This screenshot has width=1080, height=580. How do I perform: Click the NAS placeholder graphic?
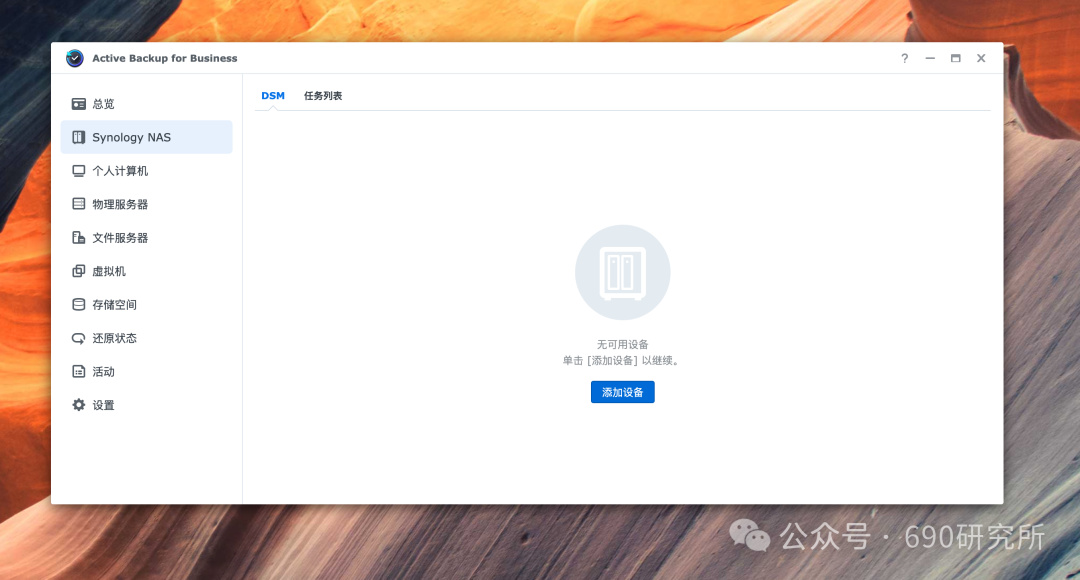click(623, 272)
